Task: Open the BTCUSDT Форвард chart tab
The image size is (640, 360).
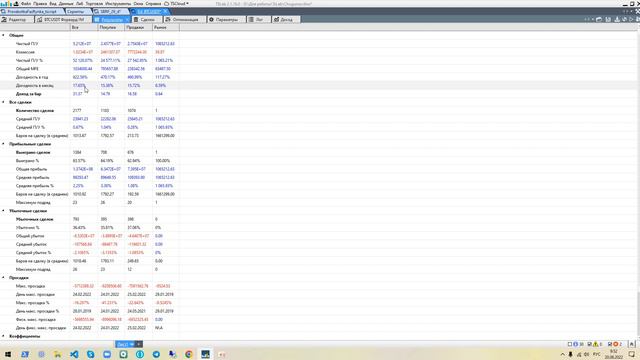Action: [64, 20]
